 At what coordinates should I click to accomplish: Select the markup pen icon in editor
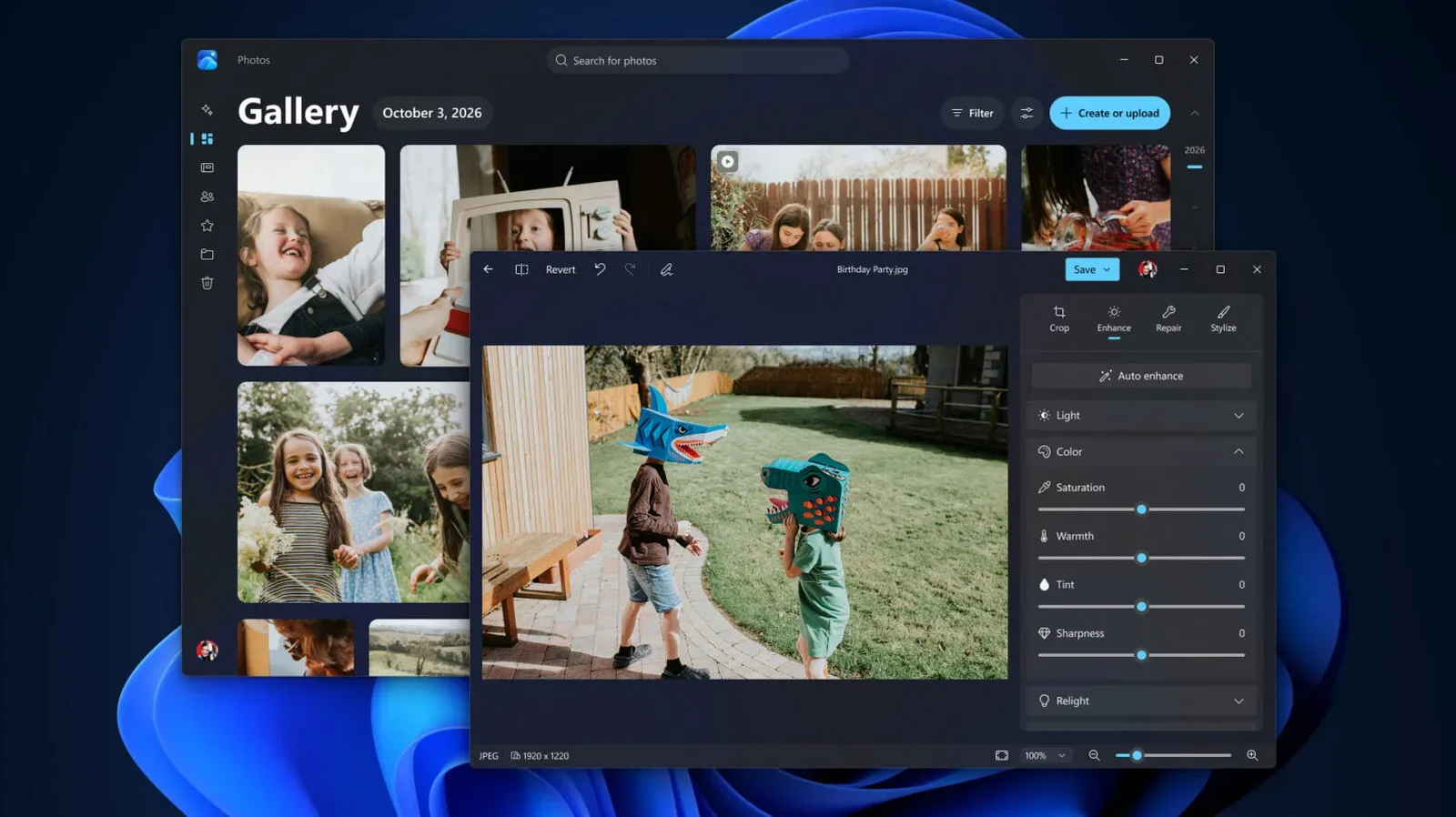coord(667,269)
